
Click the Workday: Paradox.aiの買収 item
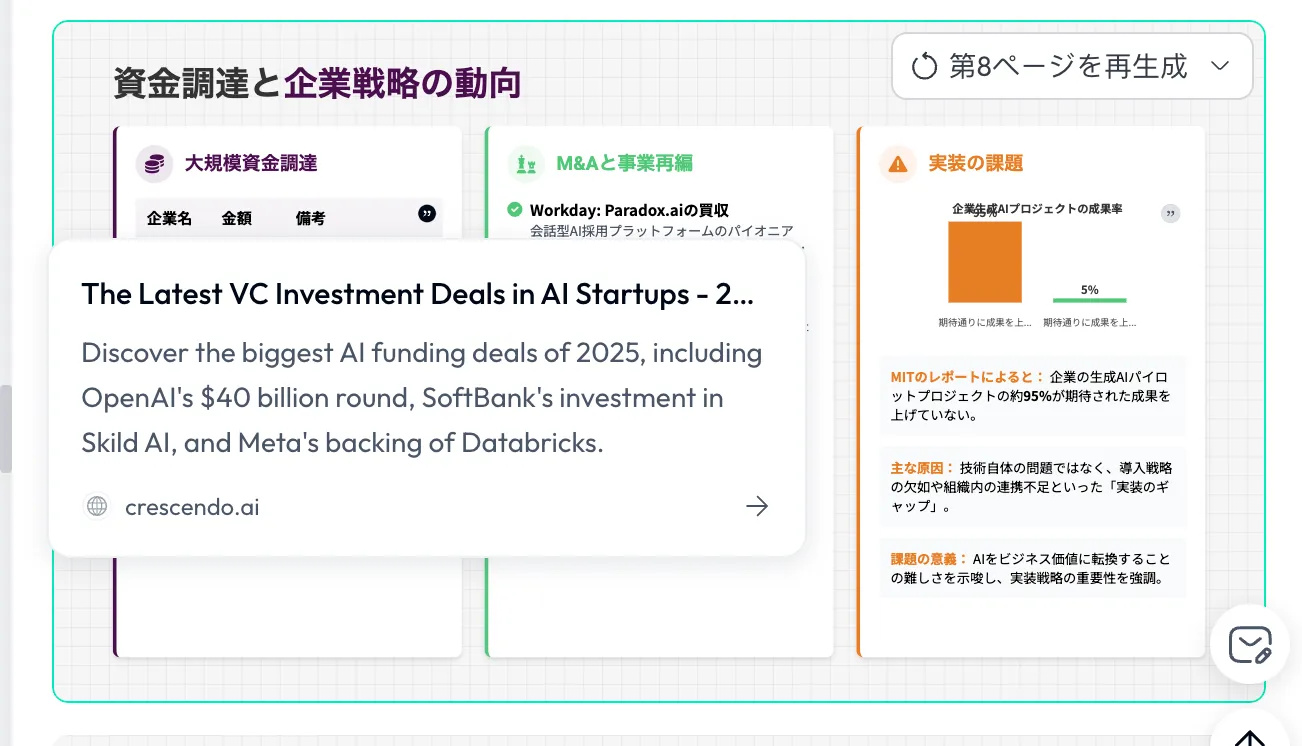click(629, 211)
